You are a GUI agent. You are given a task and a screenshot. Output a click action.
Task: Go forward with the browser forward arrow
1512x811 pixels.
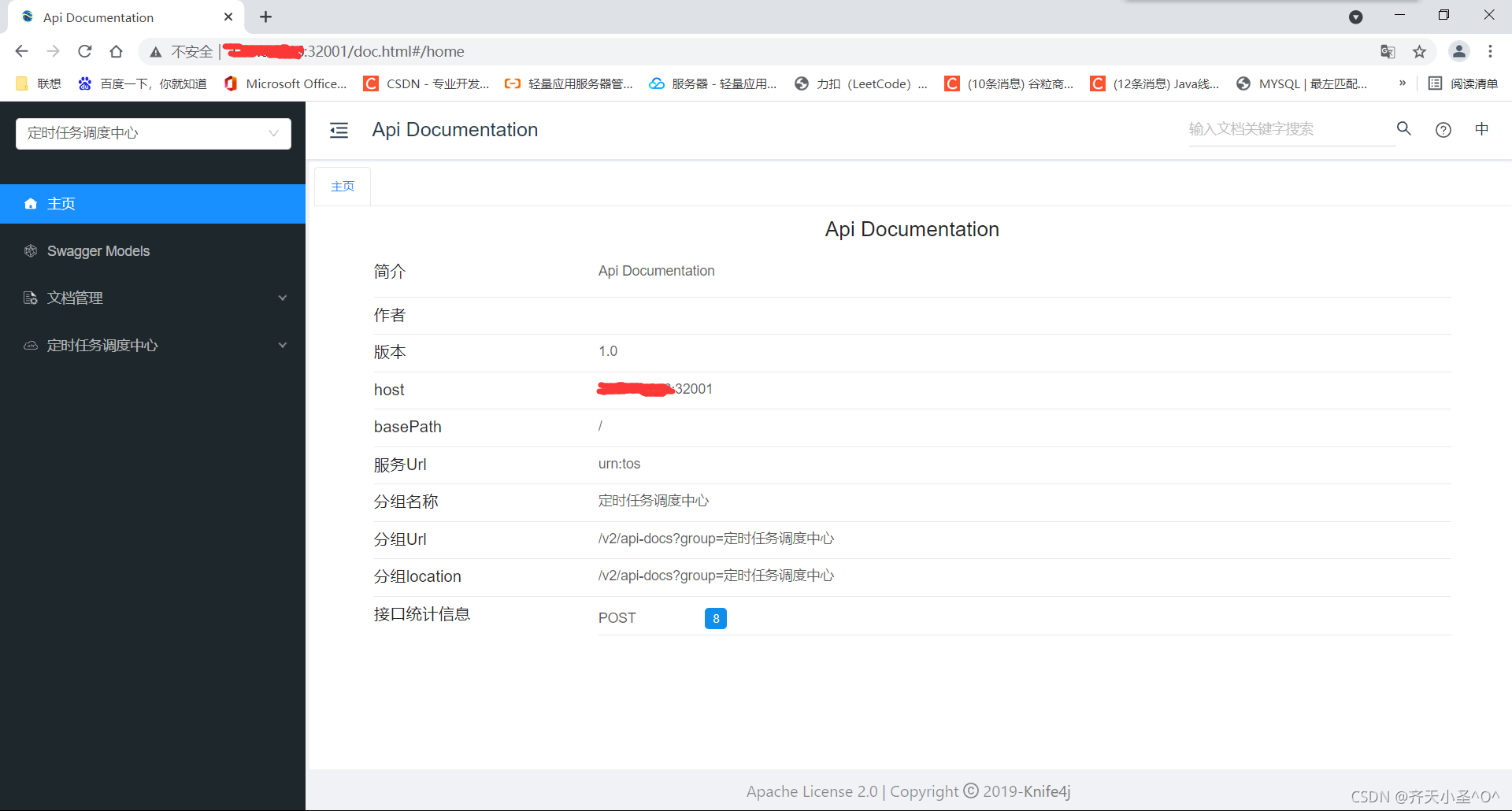click(53, 51)
